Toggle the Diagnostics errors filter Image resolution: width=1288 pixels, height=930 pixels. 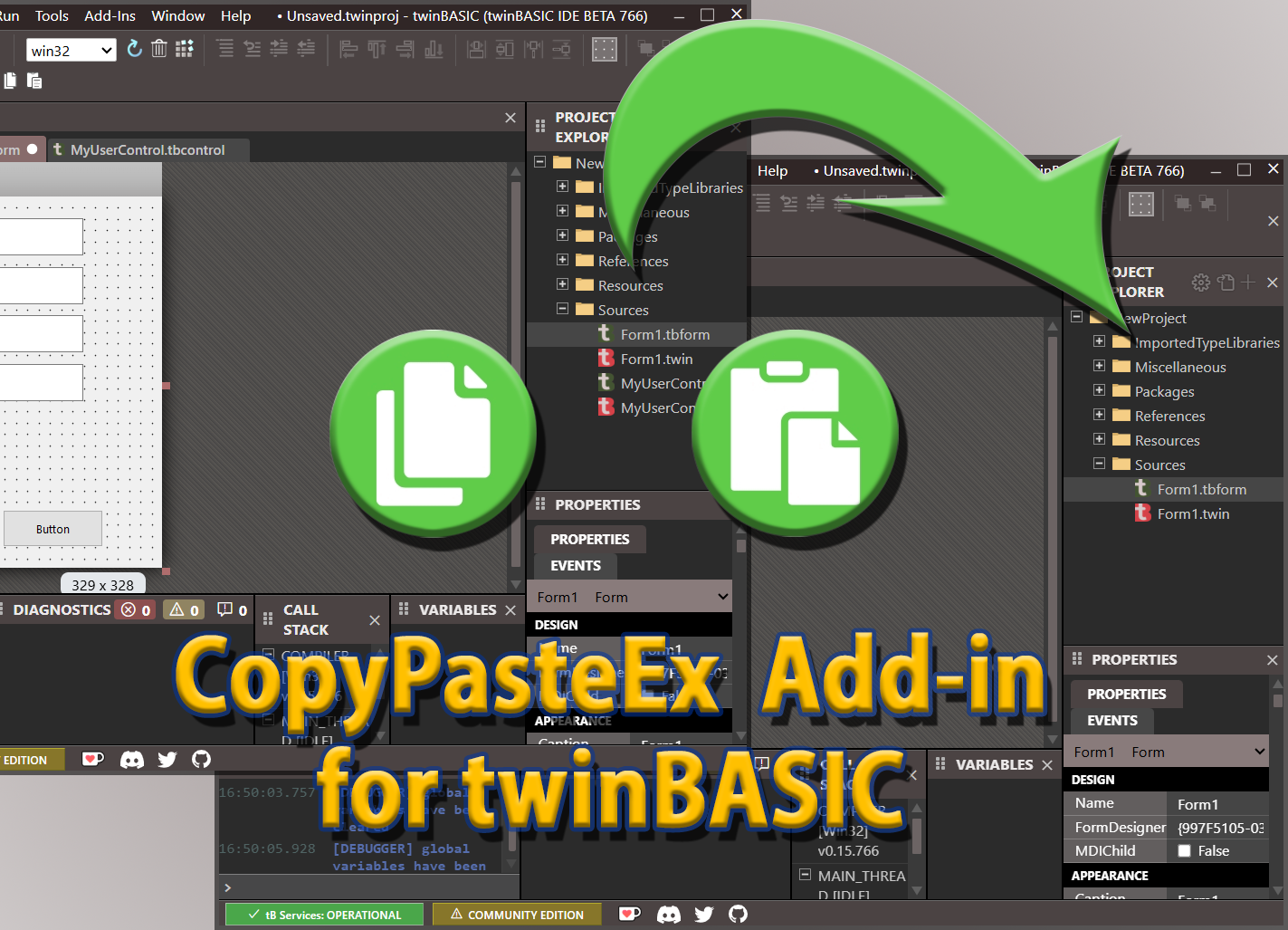tap(136, 610)
